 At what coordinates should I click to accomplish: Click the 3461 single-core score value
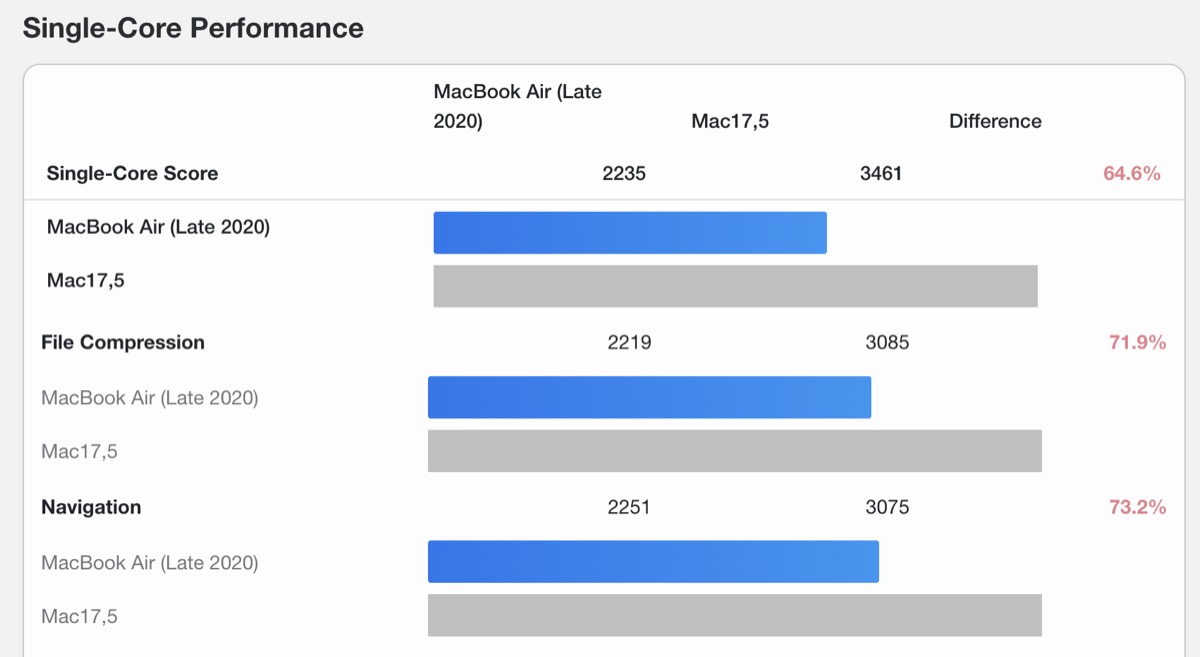[x=881, y=173]
